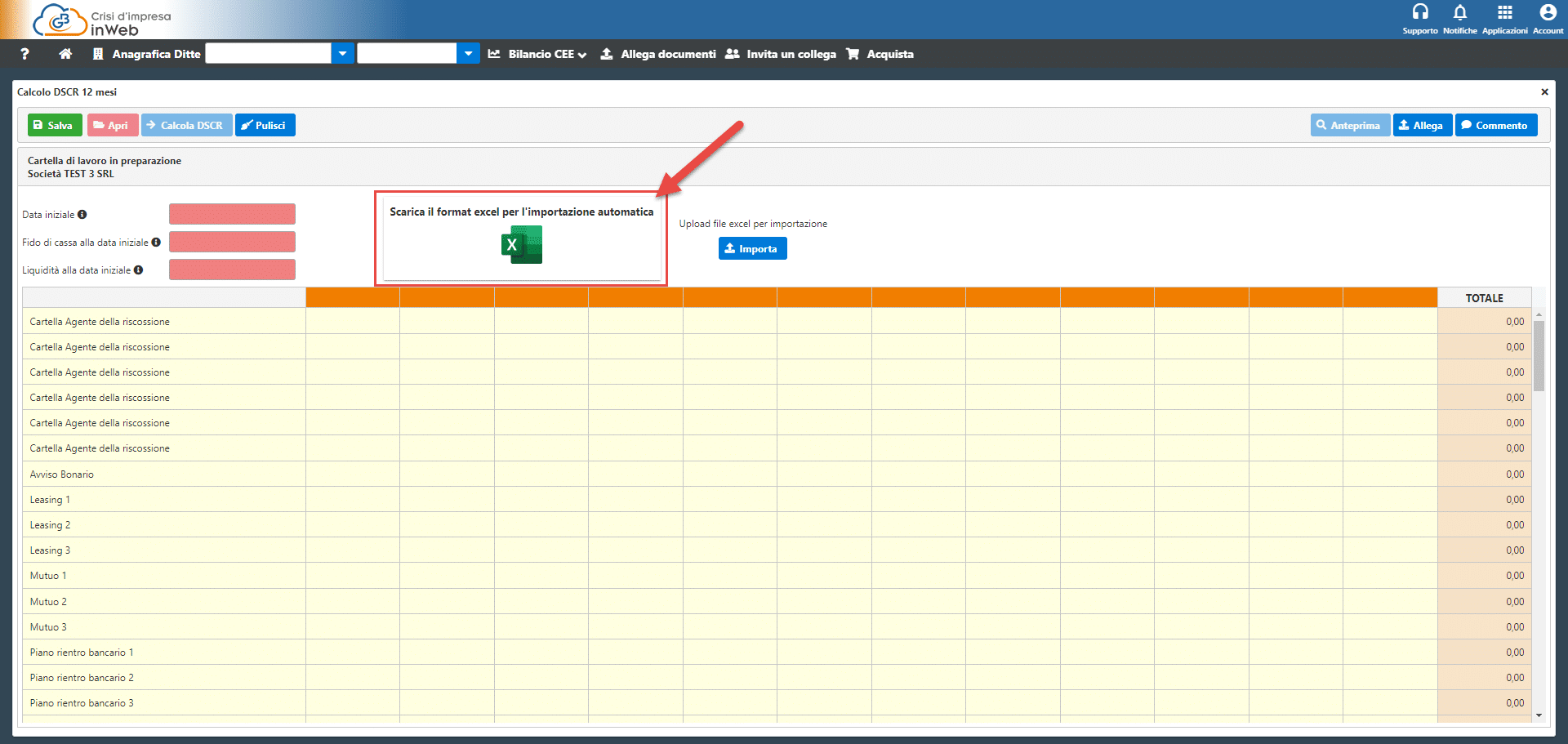Open the Anteprima preview

(x=1349, y=125)
